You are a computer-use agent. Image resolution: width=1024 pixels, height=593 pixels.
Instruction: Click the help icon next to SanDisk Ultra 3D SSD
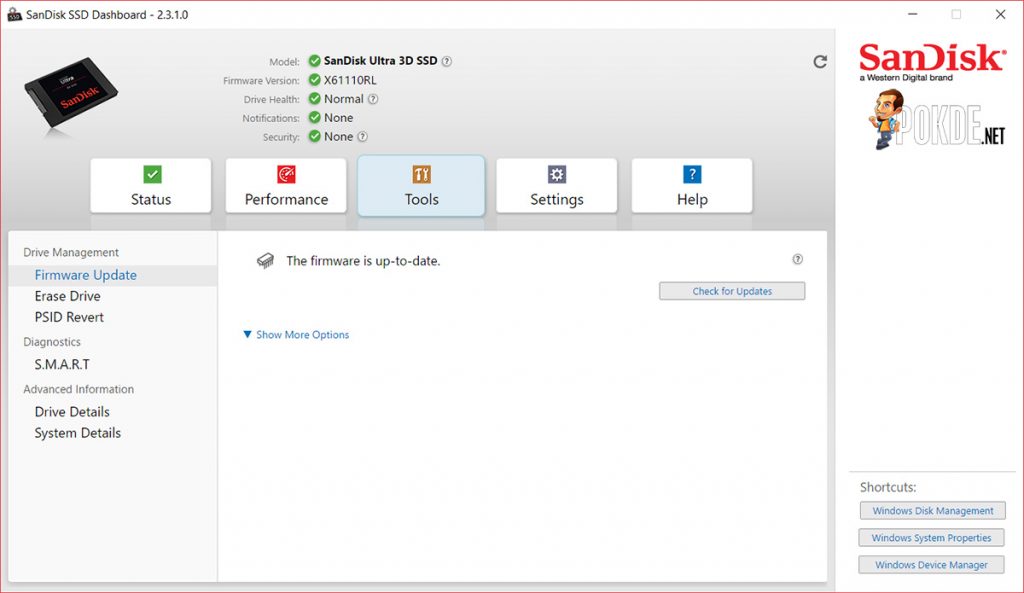point(447,61)
